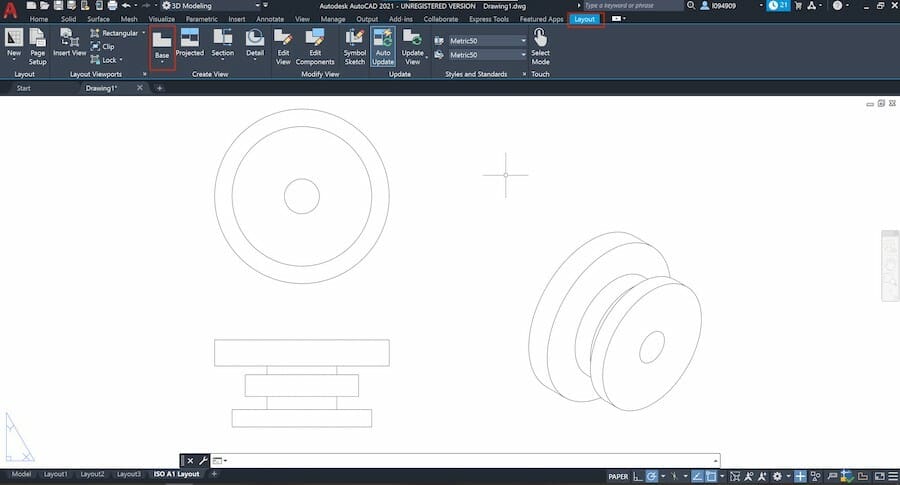Screen dimensions: 900x485
Task: Open status bar customization menu
Action: coord(893,476)
